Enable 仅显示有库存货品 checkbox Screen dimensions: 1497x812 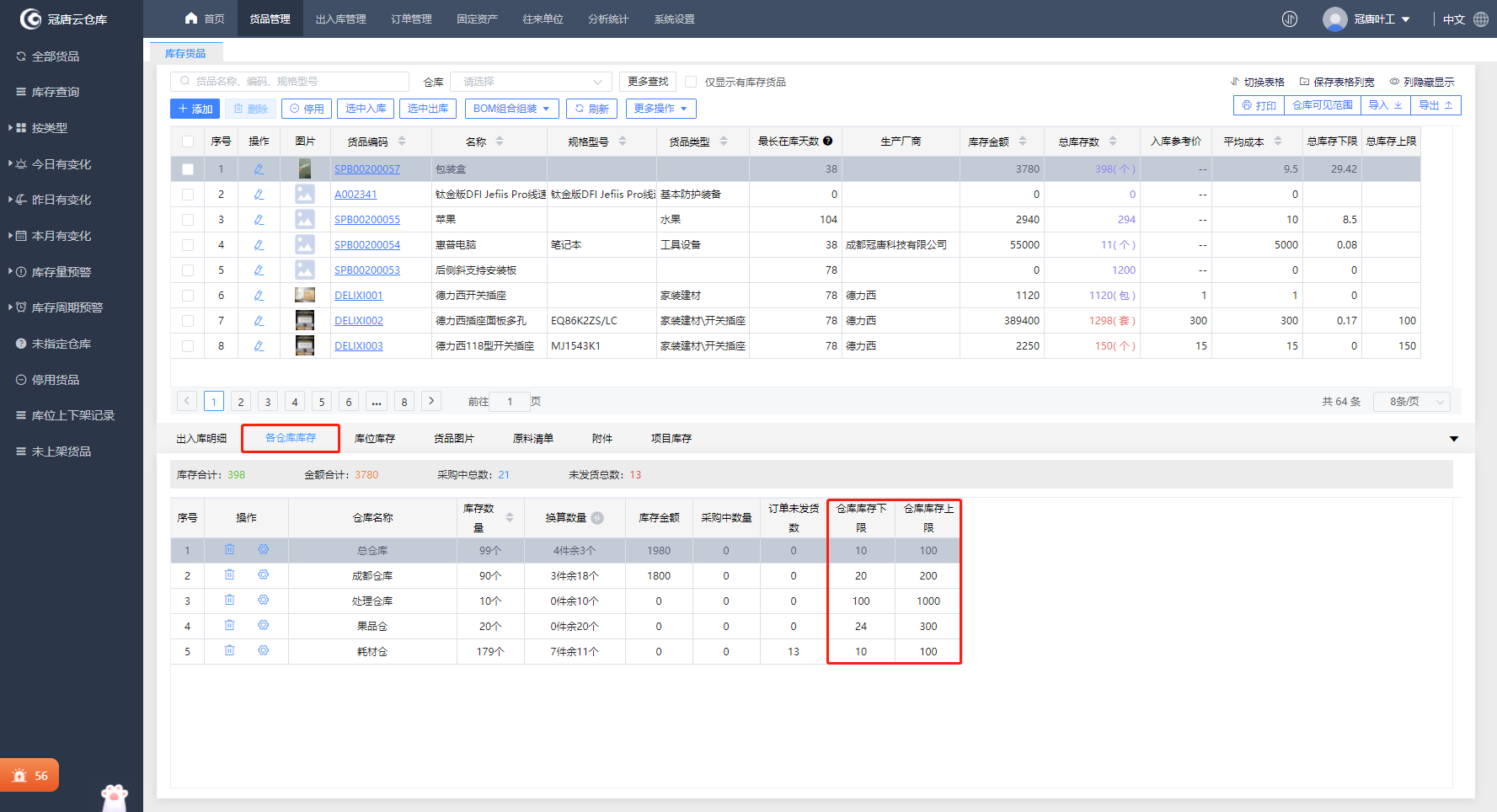[691, 82]
